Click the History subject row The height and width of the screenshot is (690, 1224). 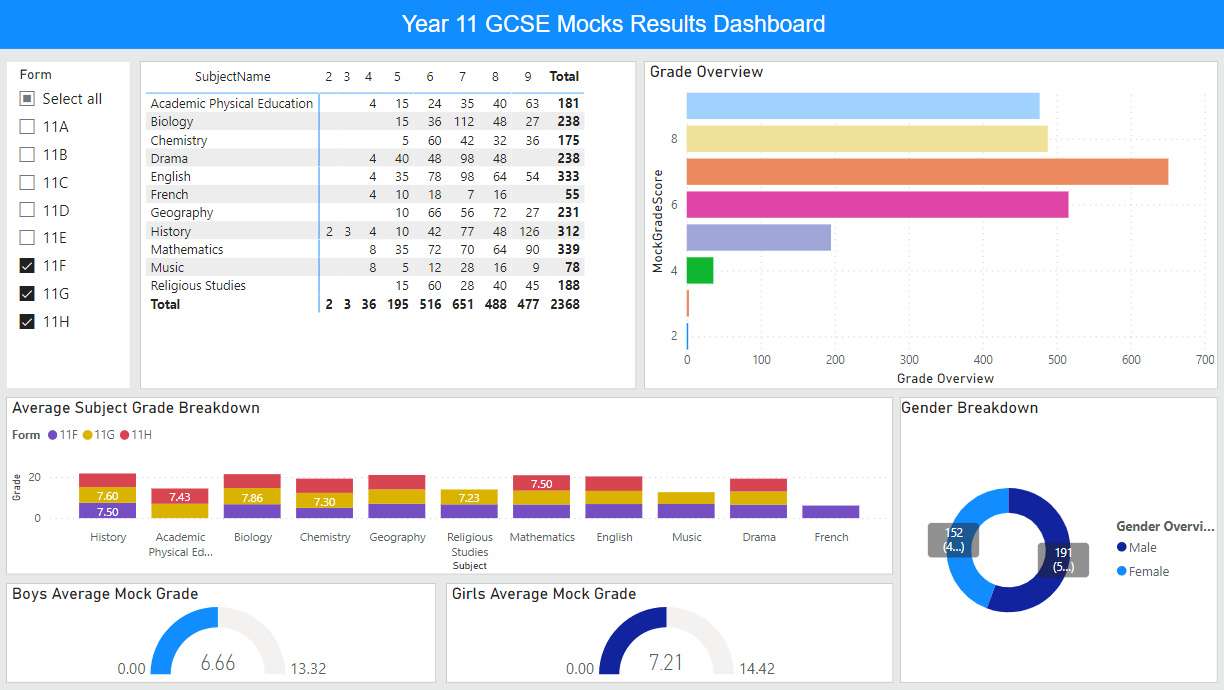pos(170,231)
